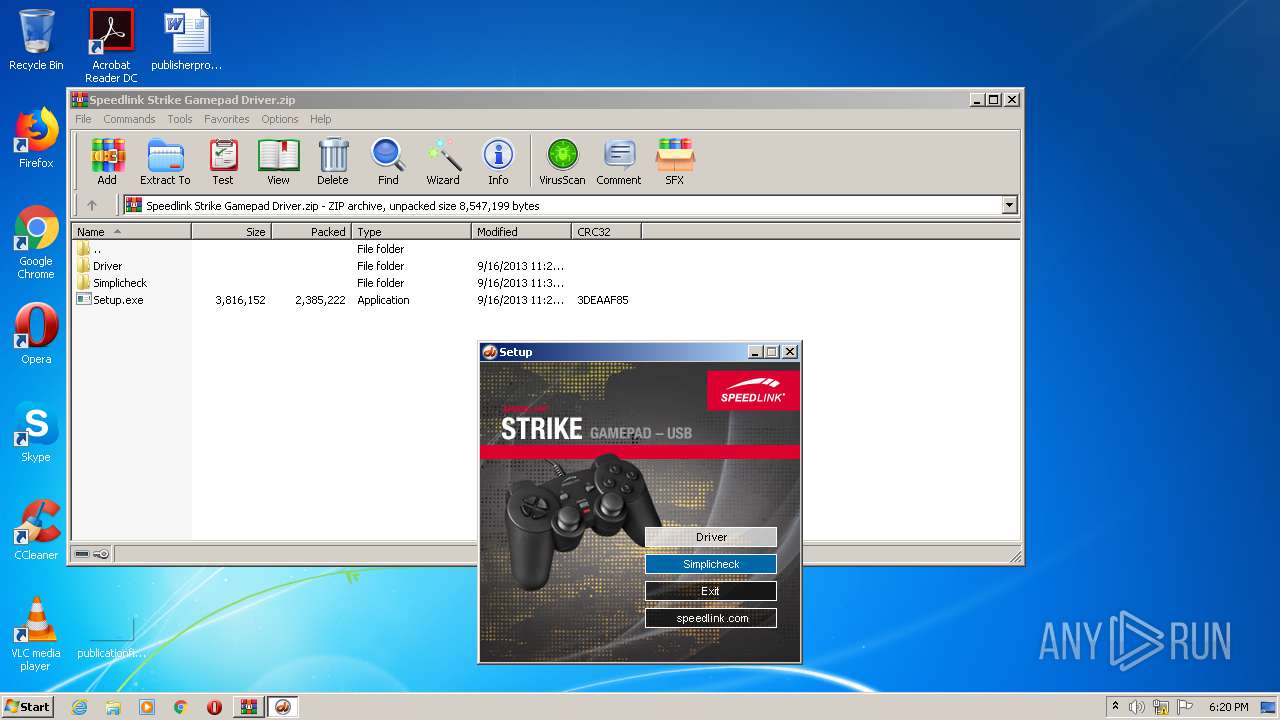Open Windows Explorer from taskbar
The height and width of the screenshot is (720, 1280).
[113, 707]
